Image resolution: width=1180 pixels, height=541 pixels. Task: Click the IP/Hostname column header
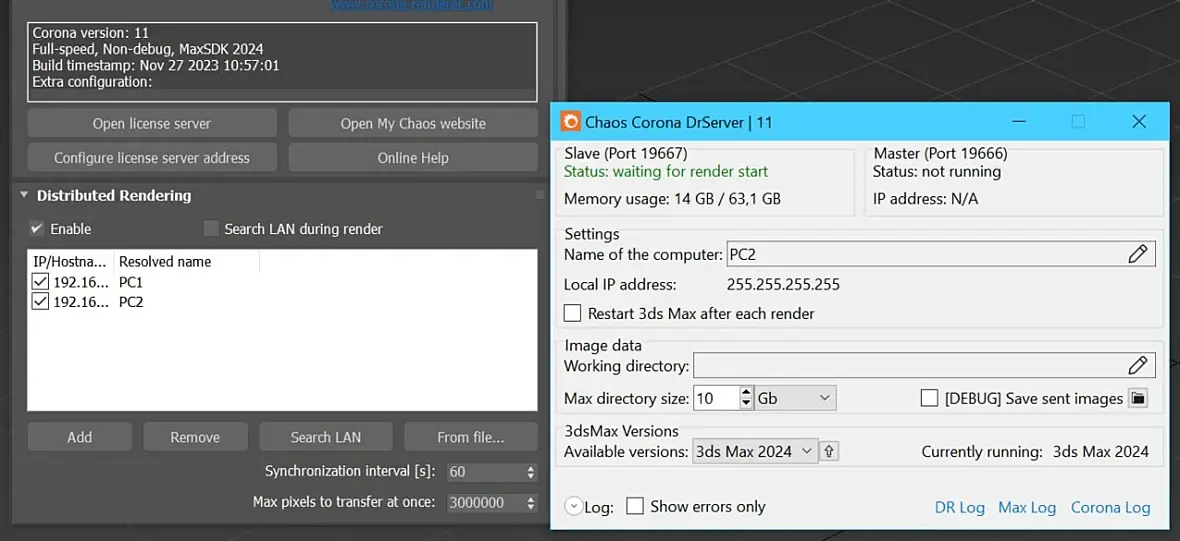tap(70, 262)
